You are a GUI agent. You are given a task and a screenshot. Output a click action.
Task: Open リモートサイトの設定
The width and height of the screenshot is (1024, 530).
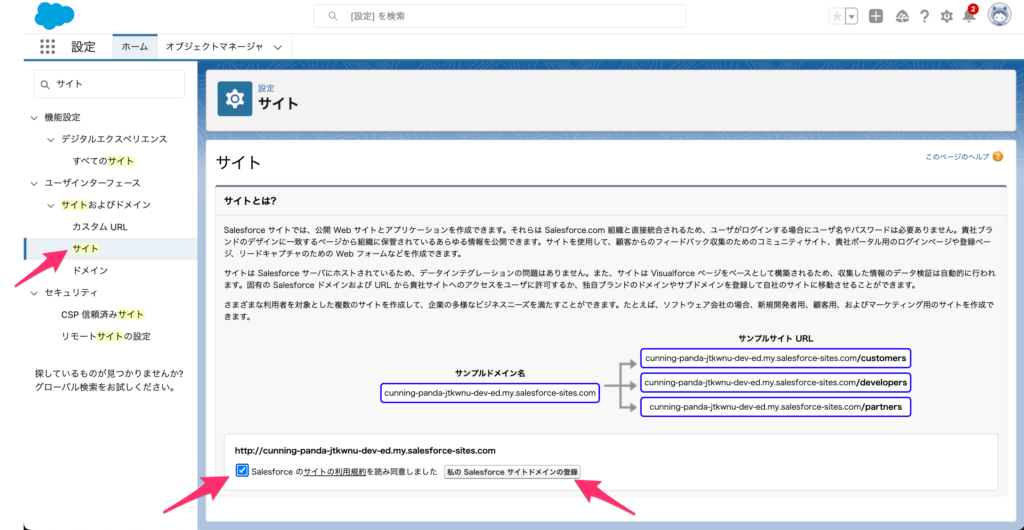(106, 336)
